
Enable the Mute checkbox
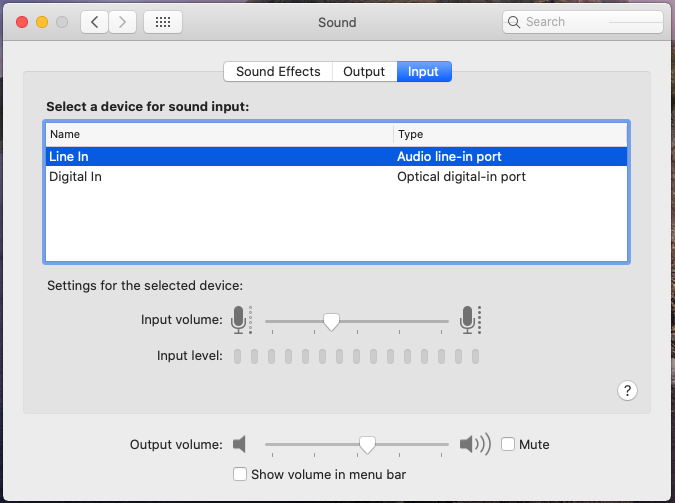(x=508, y=444)
